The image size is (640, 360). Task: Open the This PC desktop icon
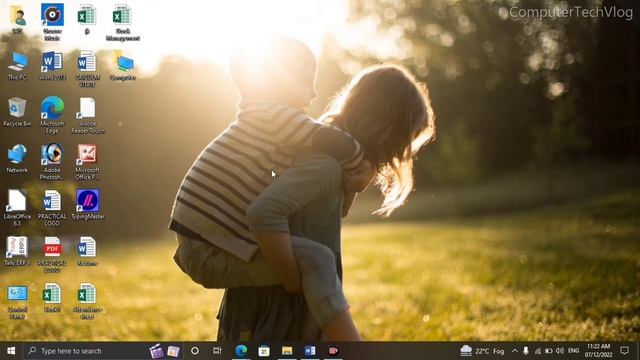click(x=17, y=65)
